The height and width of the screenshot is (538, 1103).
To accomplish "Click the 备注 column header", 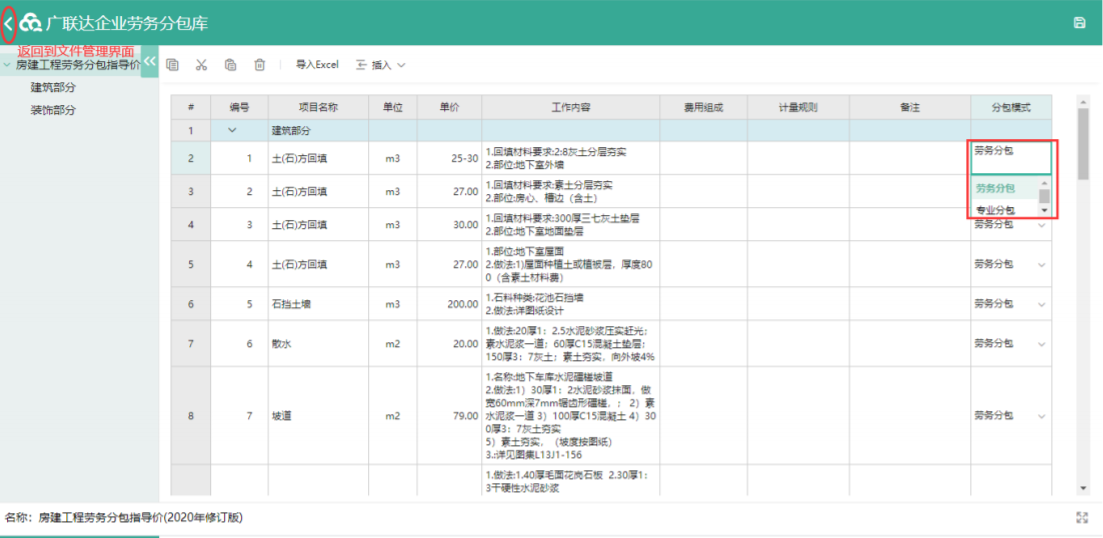I will [x=910, y=108].
